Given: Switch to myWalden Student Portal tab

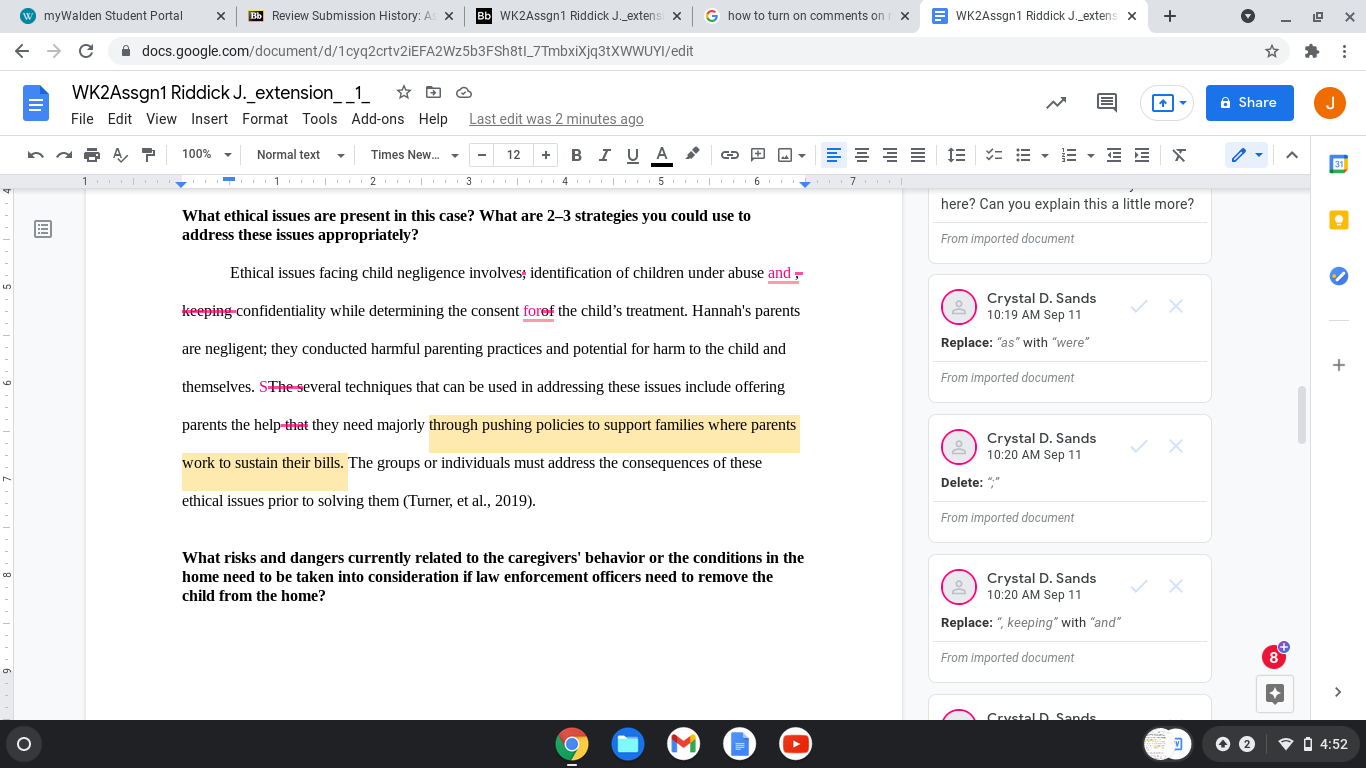Looking at the screenshot, I should (122, 16).
